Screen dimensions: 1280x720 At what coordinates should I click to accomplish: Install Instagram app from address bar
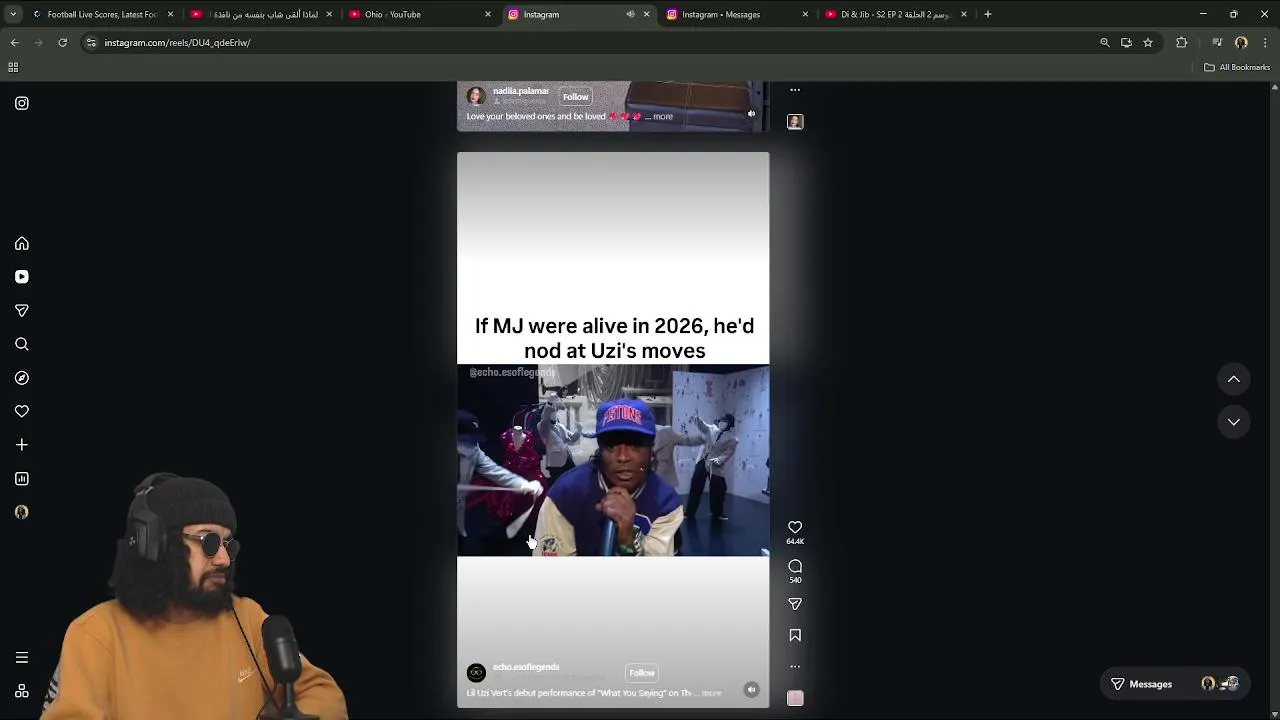pyautogui.click(x=1126, y=42)
